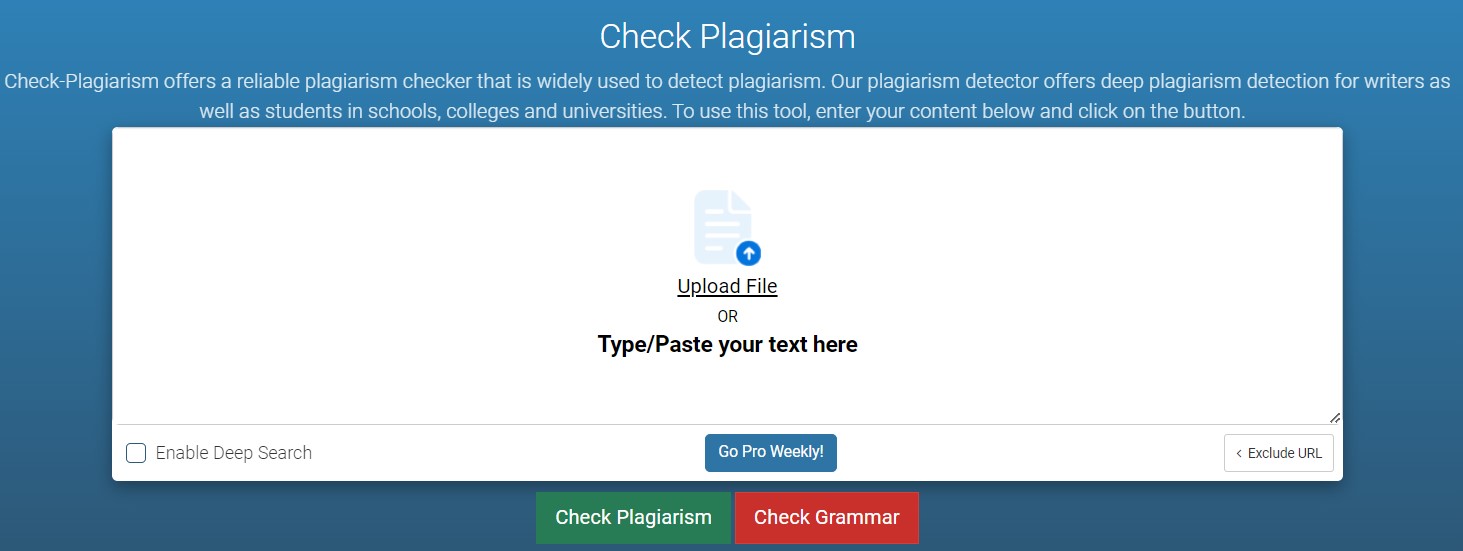Tick the Enable Deep Search checkbox

click(136, 453)
